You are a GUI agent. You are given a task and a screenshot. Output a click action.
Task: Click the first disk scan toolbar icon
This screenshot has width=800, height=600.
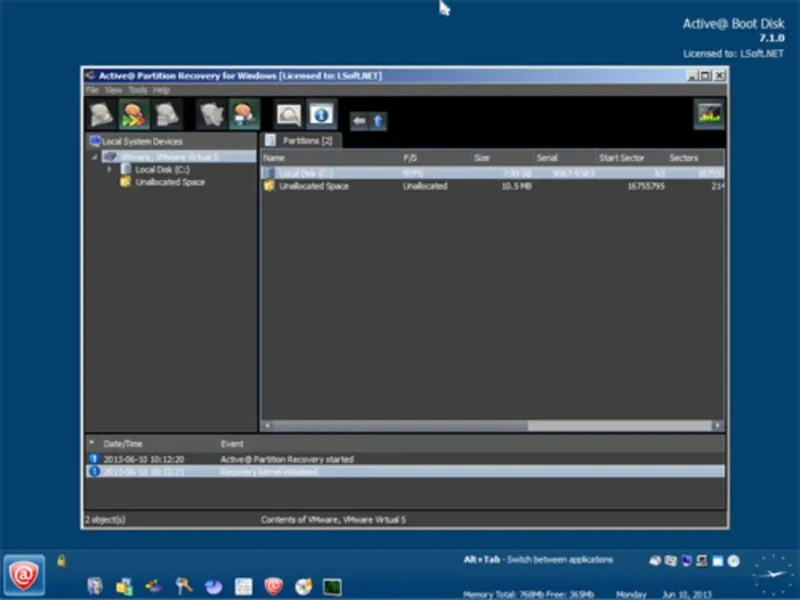[x=101, y=114]
